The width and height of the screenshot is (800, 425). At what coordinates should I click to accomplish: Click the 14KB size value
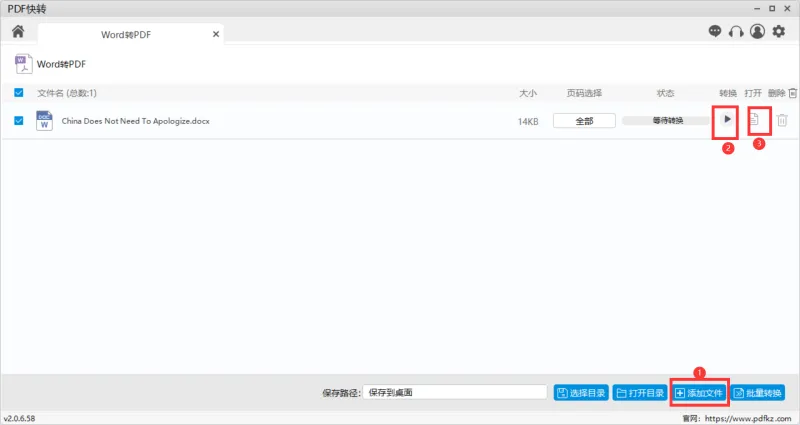point(528,121)
